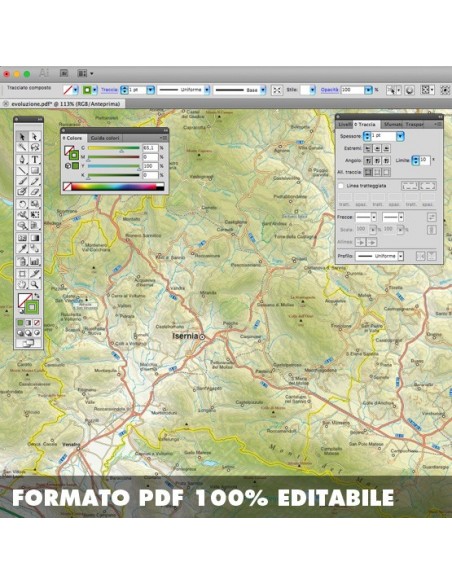Switch to the Sfumatura tab
Image resolution: width=452 pixels, height=584 pixels.
393,124
